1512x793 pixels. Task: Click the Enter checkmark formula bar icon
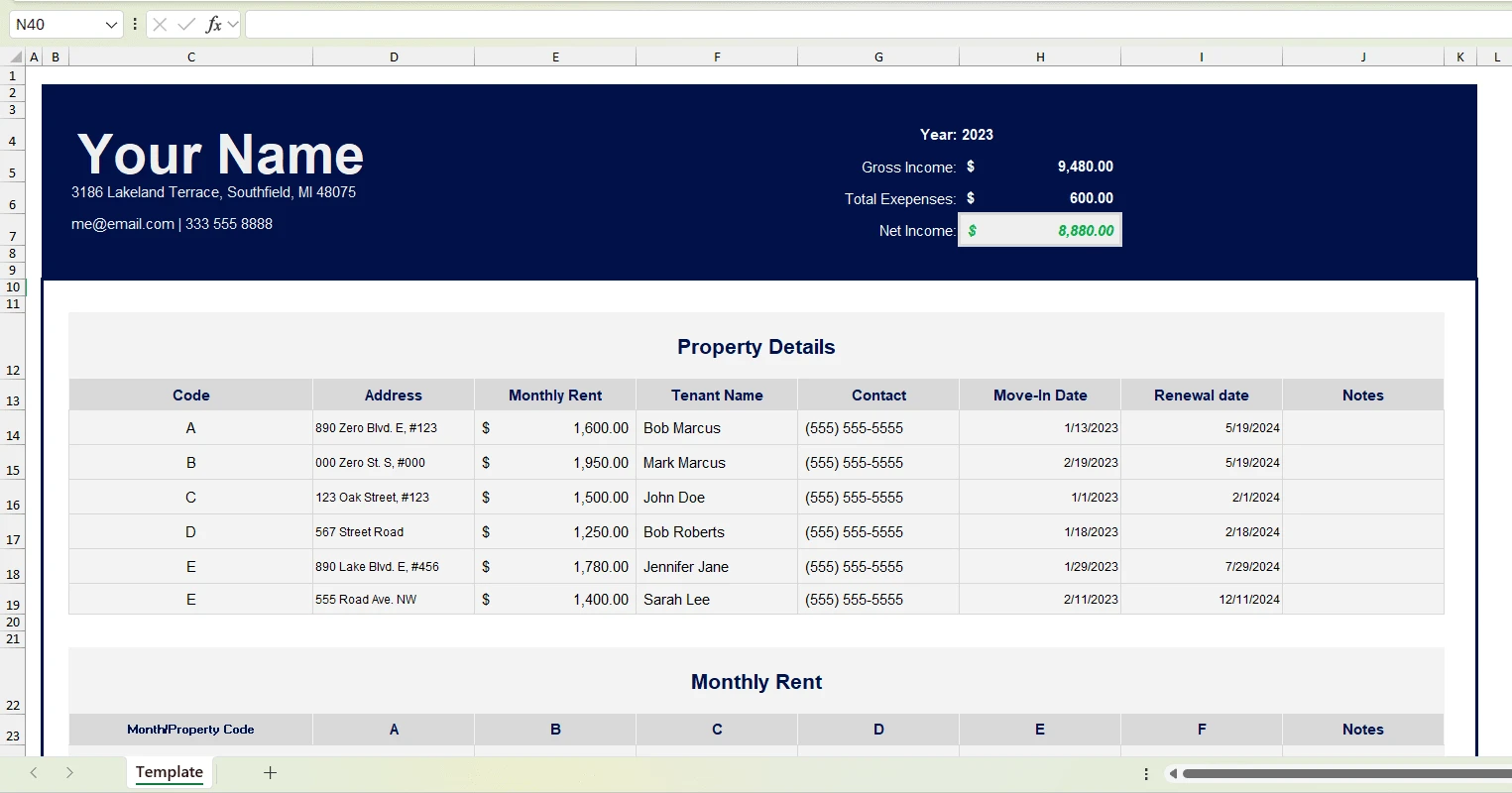(x=186, y=25)
